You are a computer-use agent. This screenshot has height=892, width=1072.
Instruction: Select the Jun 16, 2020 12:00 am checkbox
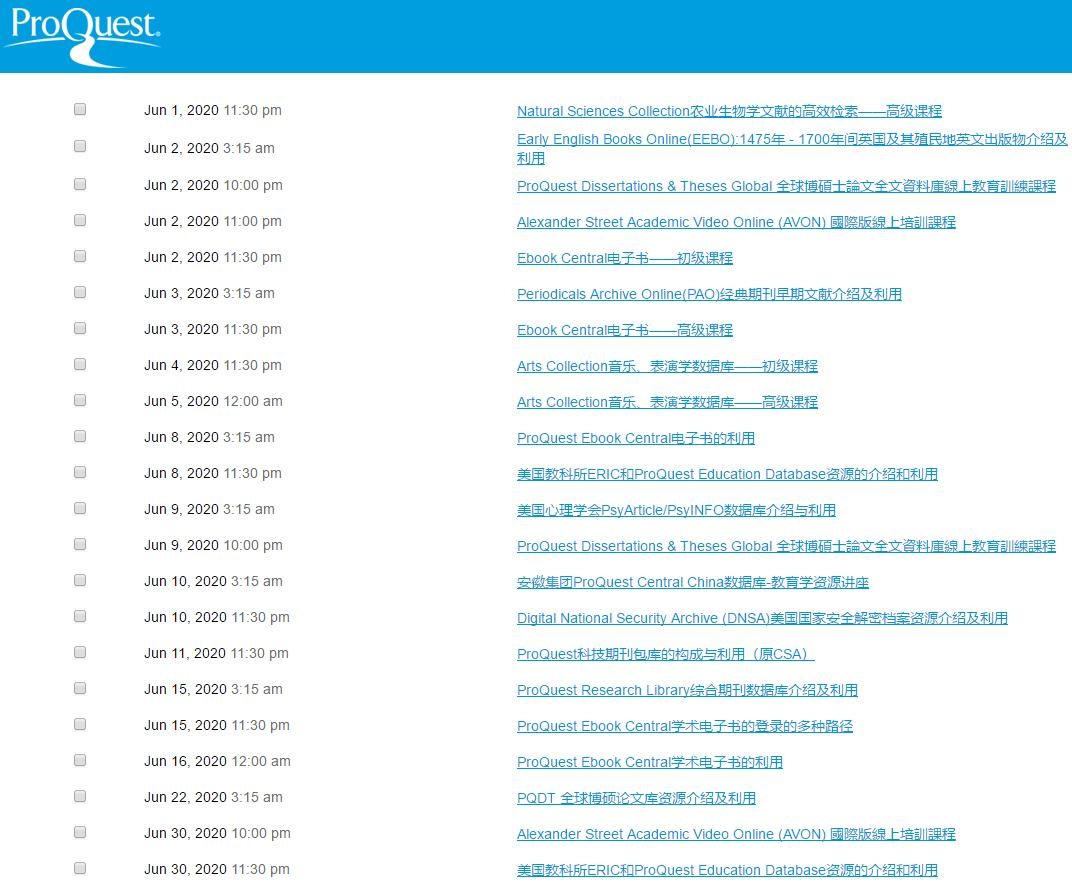pos(80,760)
